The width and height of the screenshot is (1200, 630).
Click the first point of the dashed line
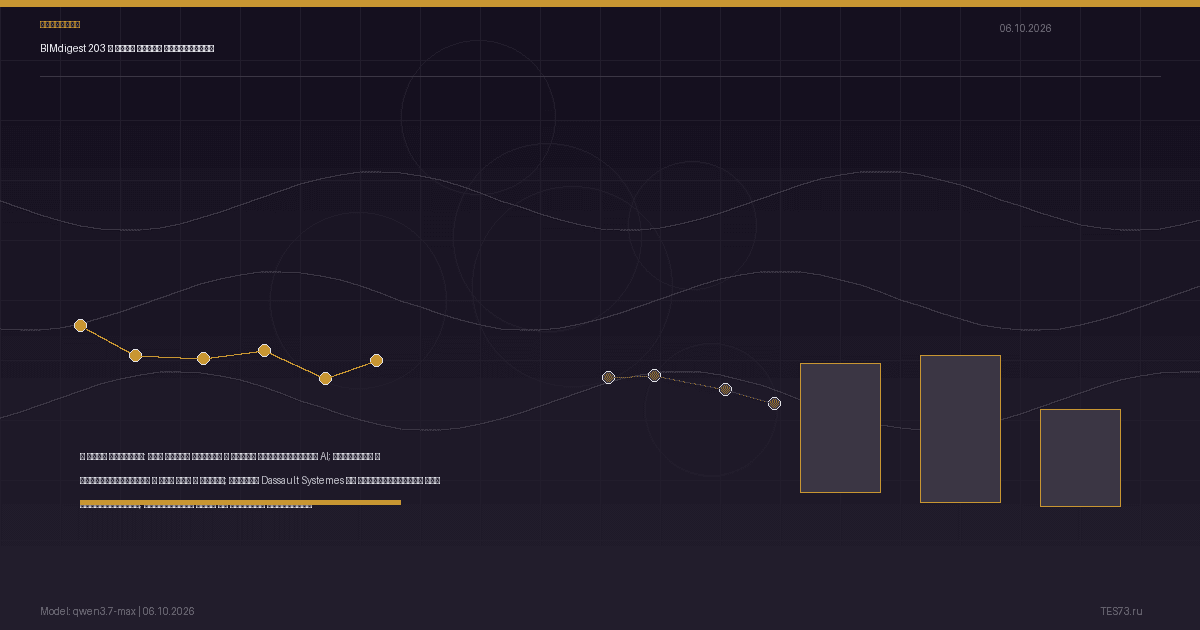pos(608,377)
